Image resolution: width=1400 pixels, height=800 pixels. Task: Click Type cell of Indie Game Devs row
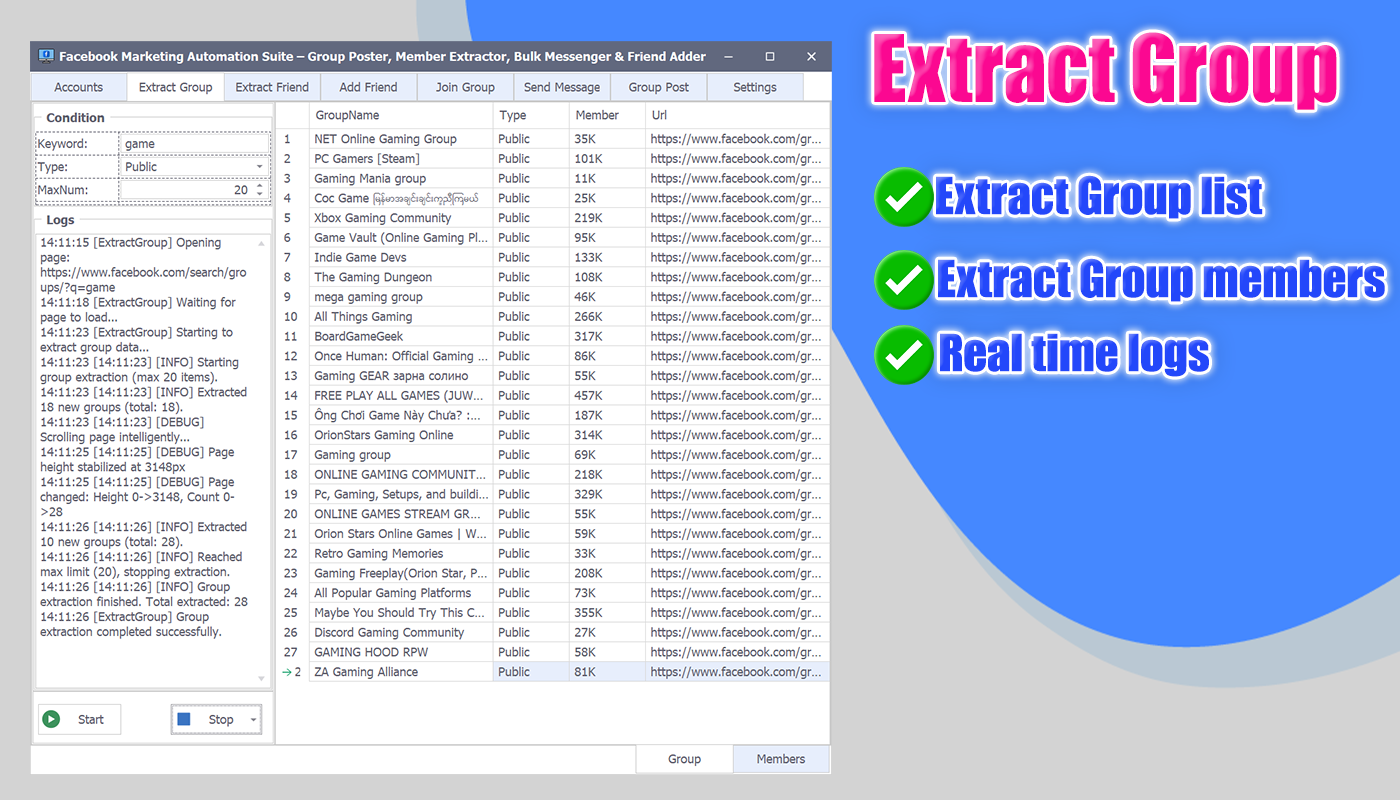click(531, 257)
